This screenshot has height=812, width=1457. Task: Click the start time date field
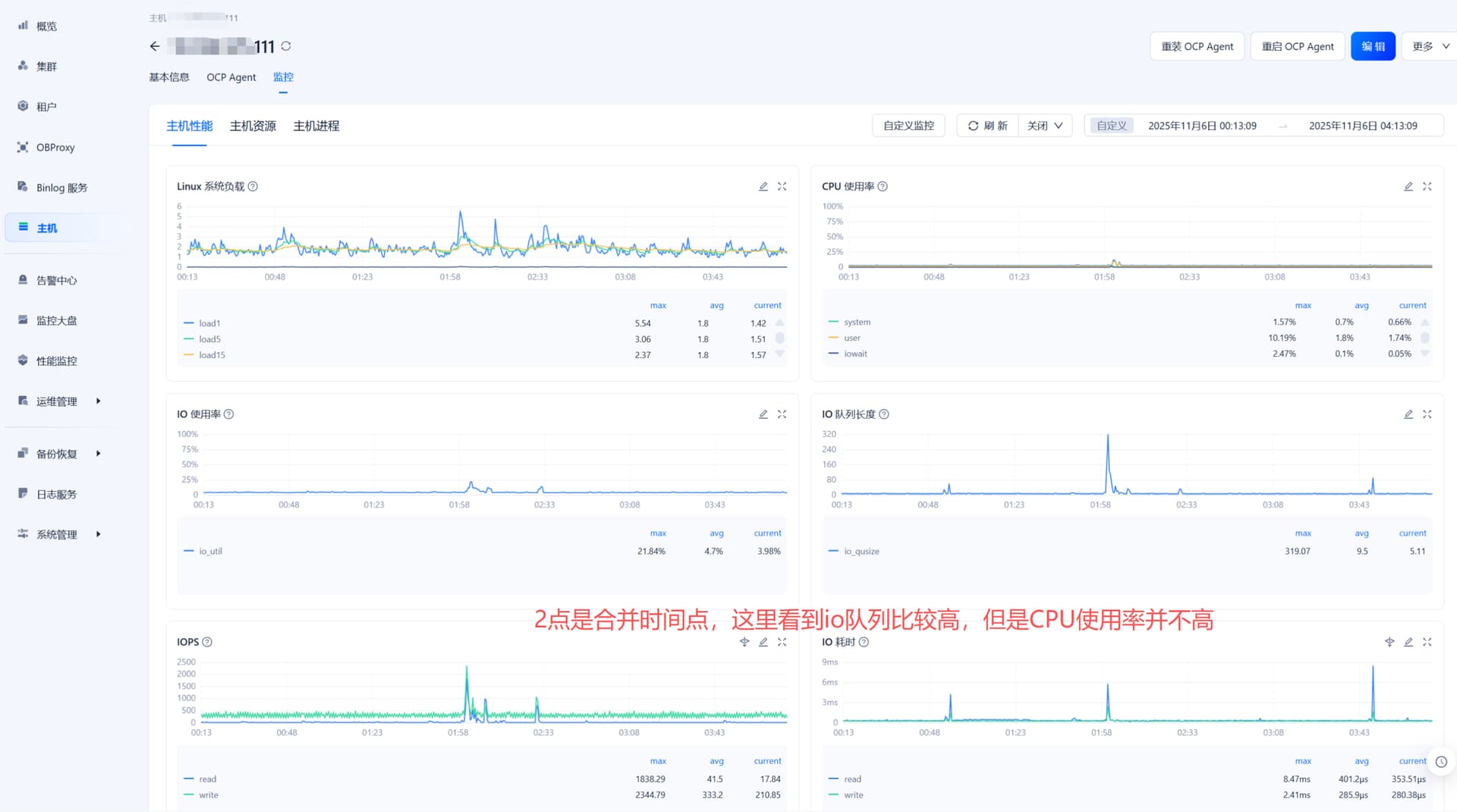point(1201,126)
